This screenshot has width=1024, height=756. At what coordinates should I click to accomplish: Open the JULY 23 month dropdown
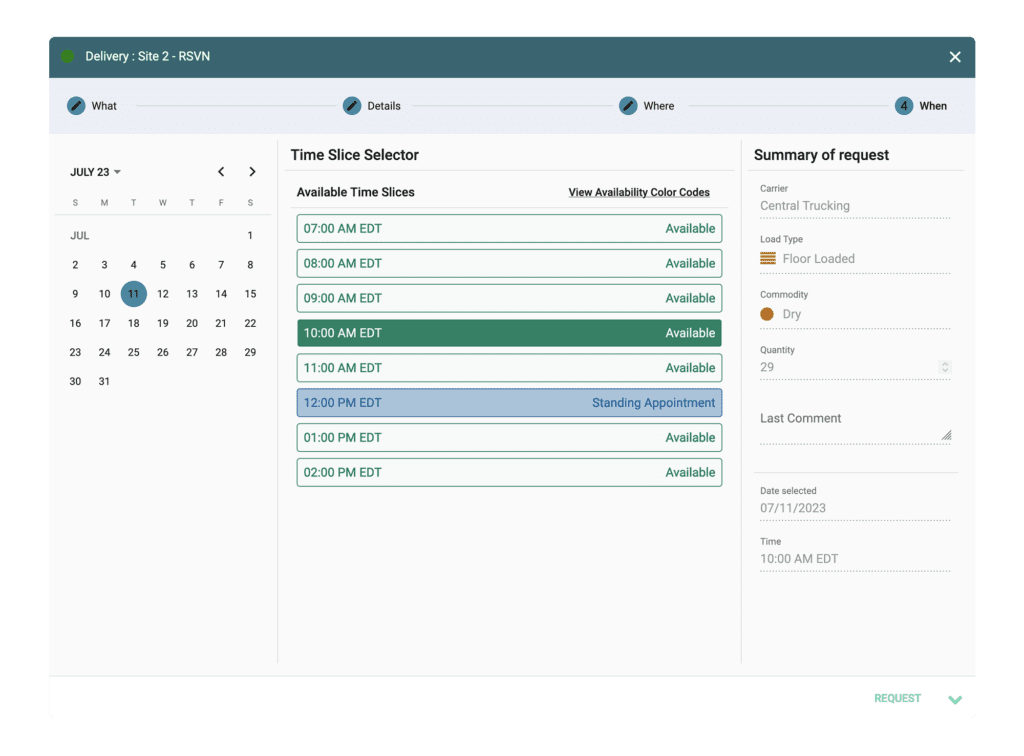[95, 172]
